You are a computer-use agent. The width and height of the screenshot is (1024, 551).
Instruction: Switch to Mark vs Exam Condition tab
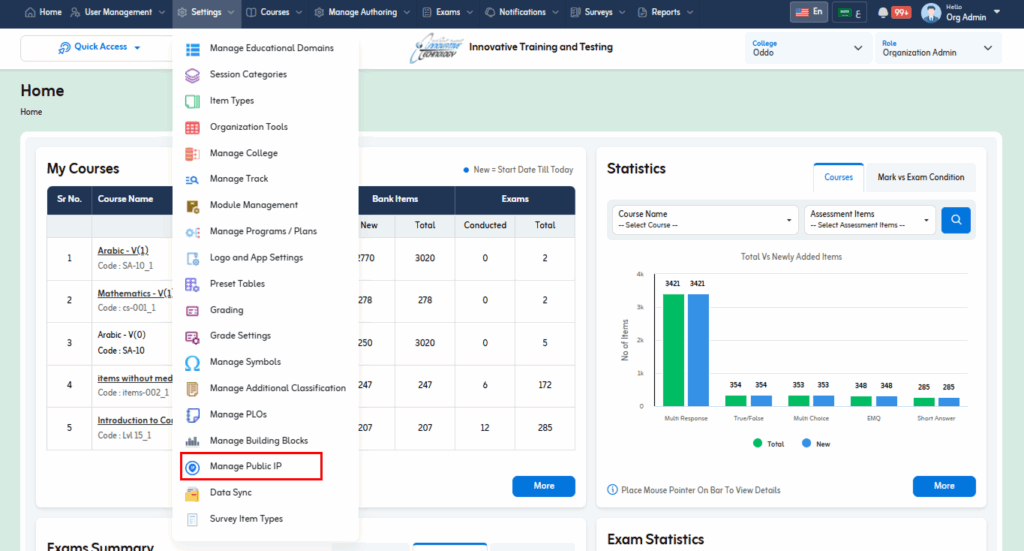point(920,177)
